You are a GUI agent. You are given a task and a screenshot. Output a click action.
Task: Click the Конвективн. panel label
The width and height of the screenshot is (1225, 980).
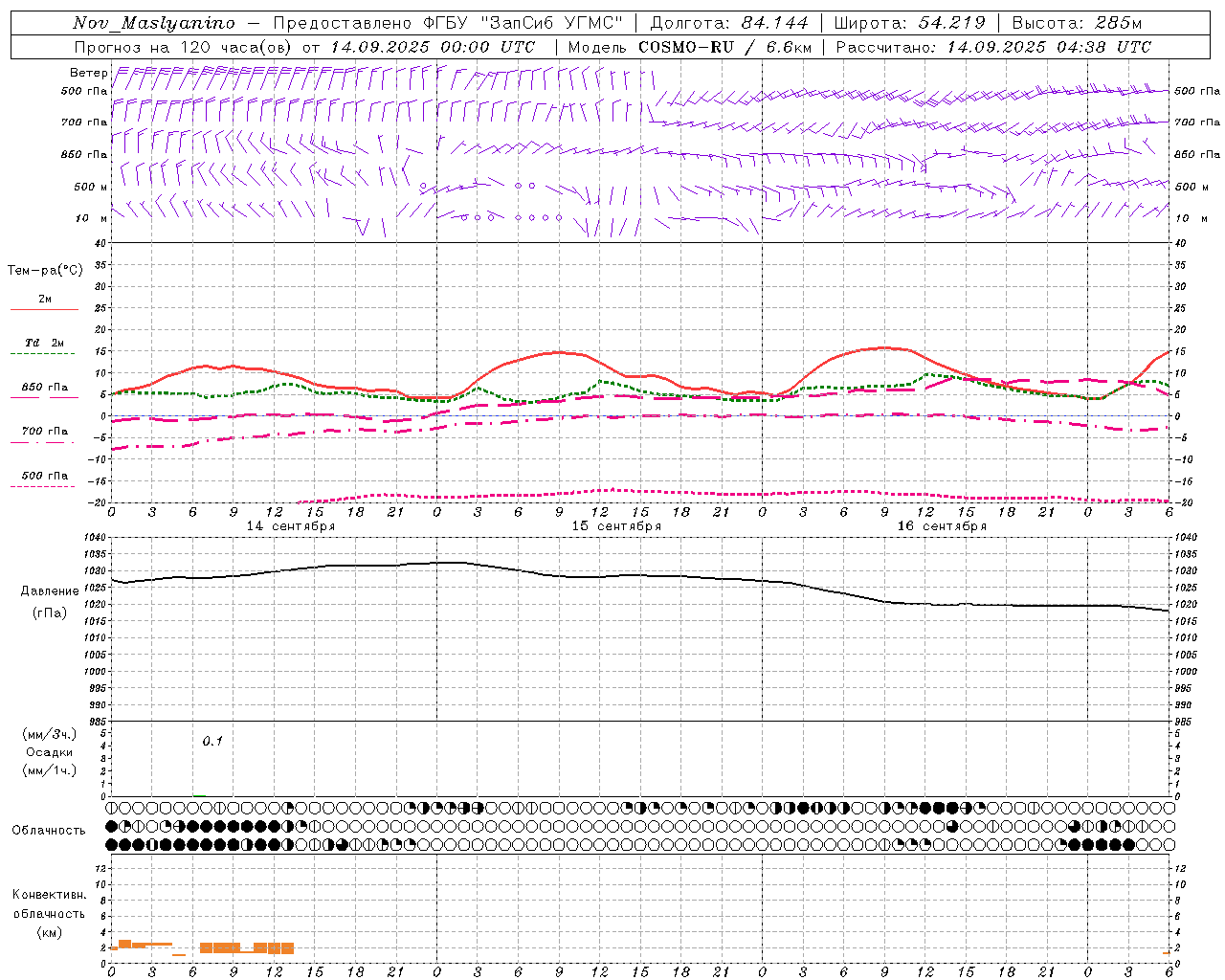tap(49, 895)
